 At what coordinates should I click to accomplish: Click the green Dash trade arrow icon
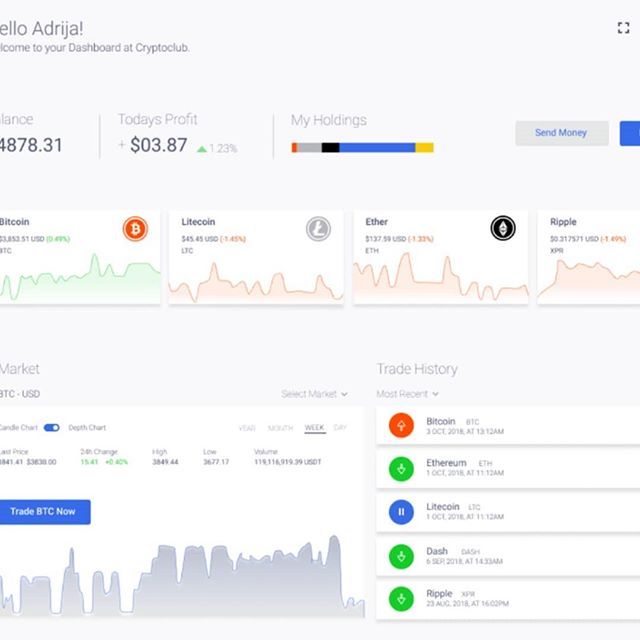coord(401,556)
